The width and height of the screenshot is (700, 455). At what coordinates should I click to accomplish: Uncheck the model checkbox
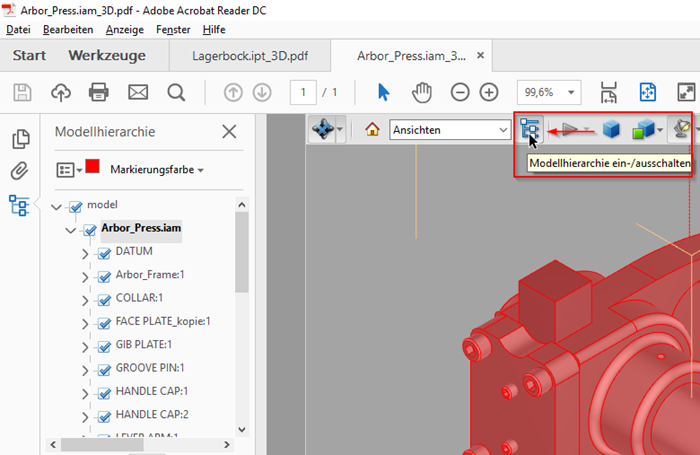75,206
